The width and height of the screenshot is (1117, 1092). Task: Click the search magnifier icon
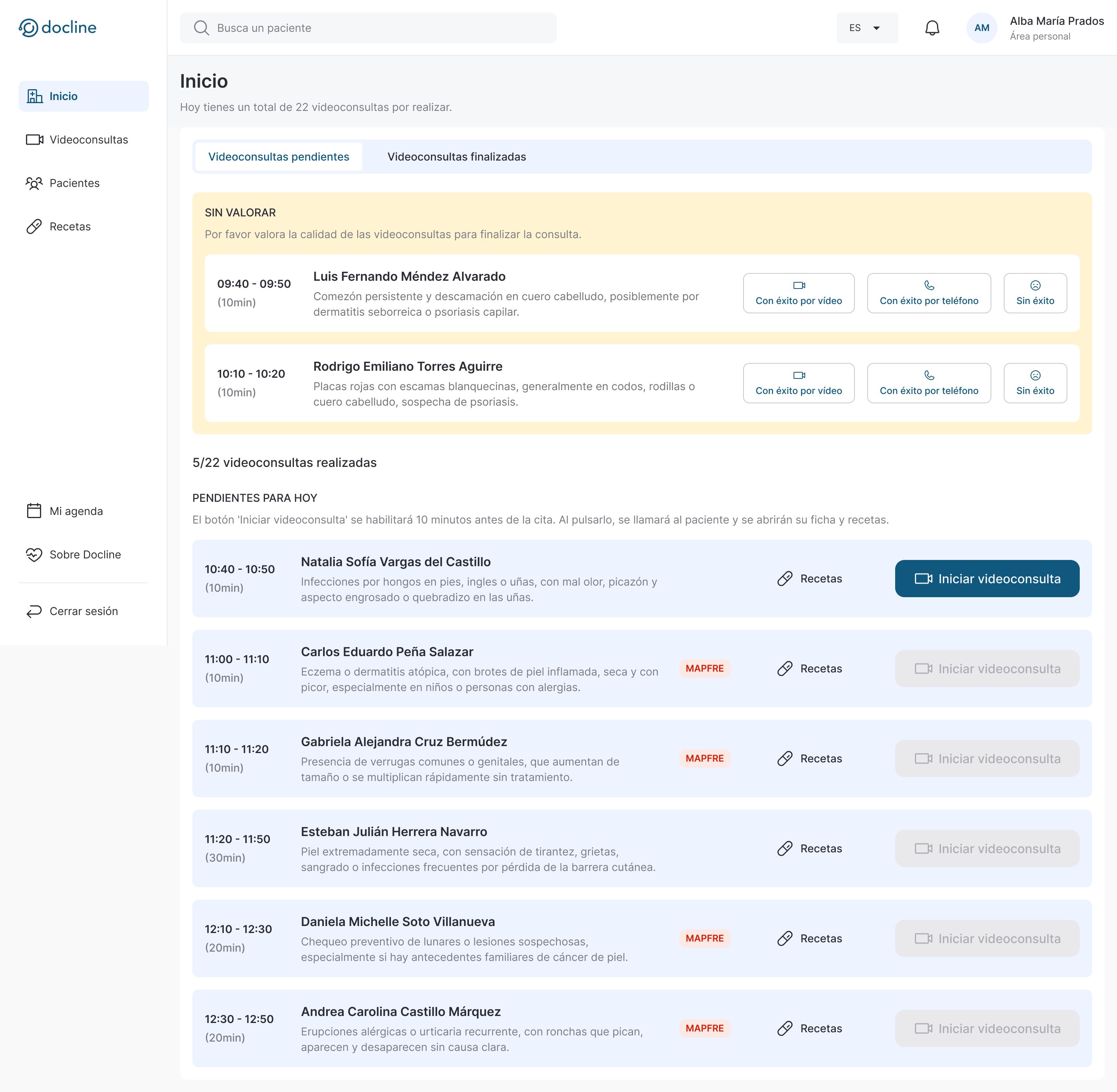click(201, 28)
